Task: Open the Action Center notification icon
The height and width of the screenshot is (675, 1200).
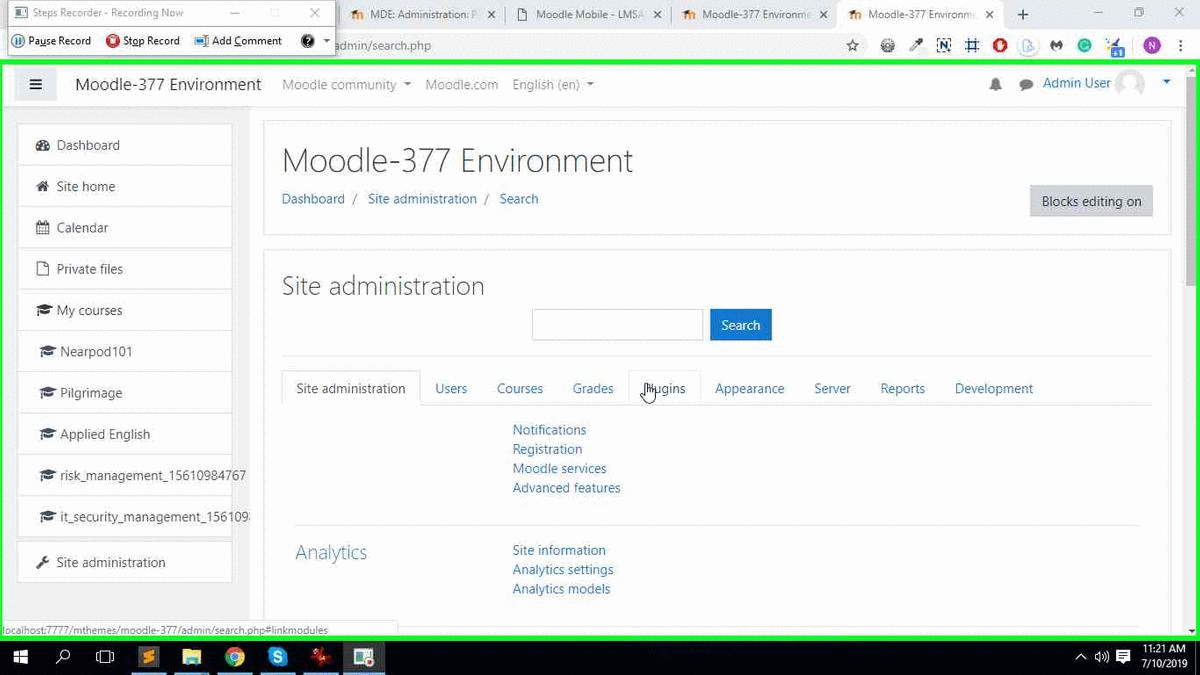Action: (1125, 657)
